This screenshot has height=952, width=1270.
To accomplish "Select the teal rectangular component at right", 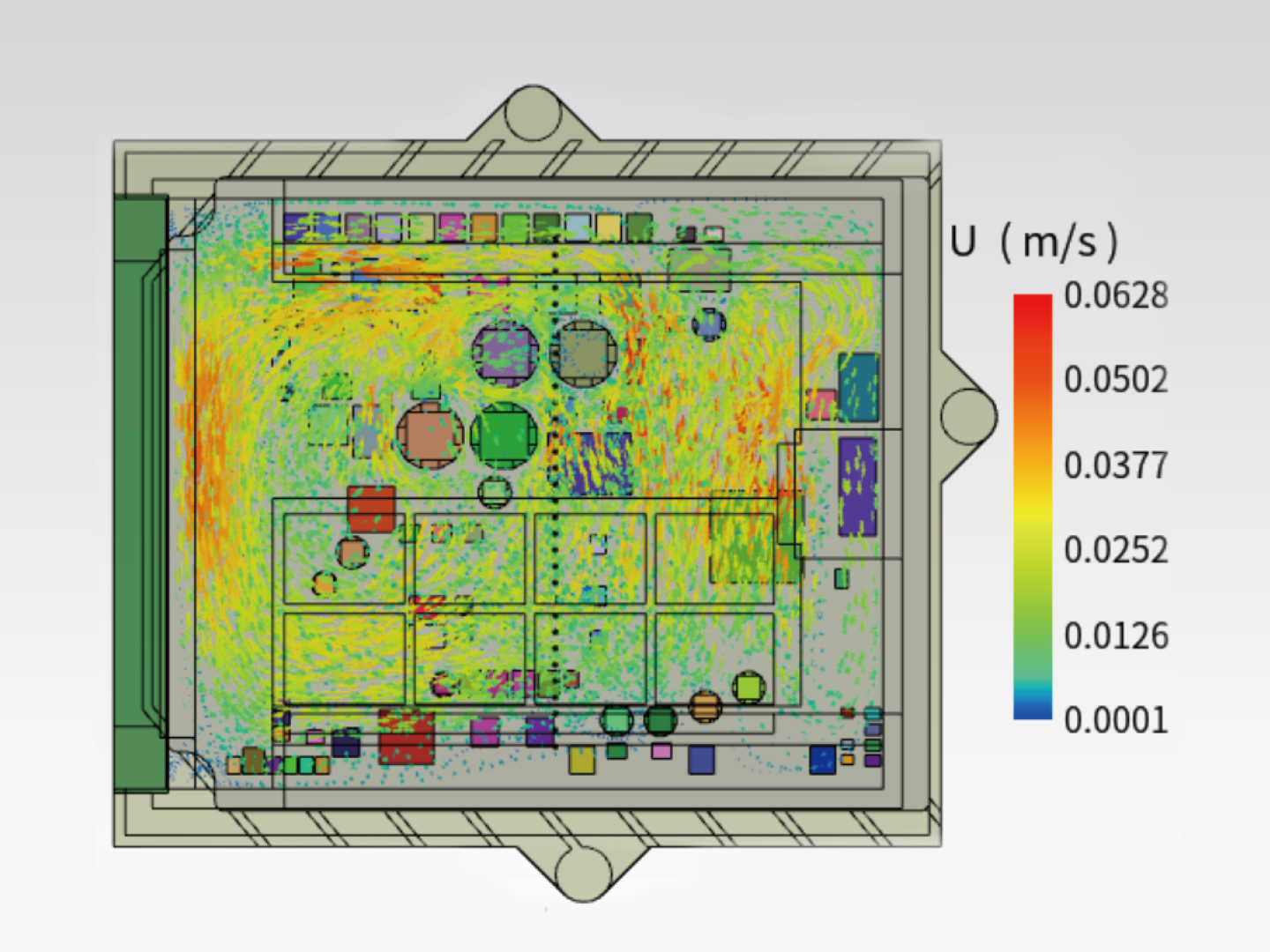I will click(858, 386).
